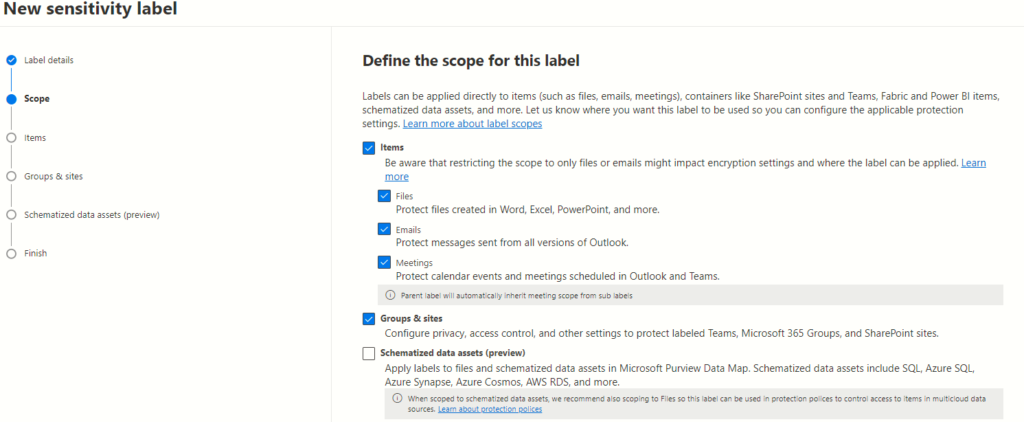Disable the Emails scope checkbox
Viewport: 1024px width, 422px height.
pyautogui.click(x=384, y=229)
